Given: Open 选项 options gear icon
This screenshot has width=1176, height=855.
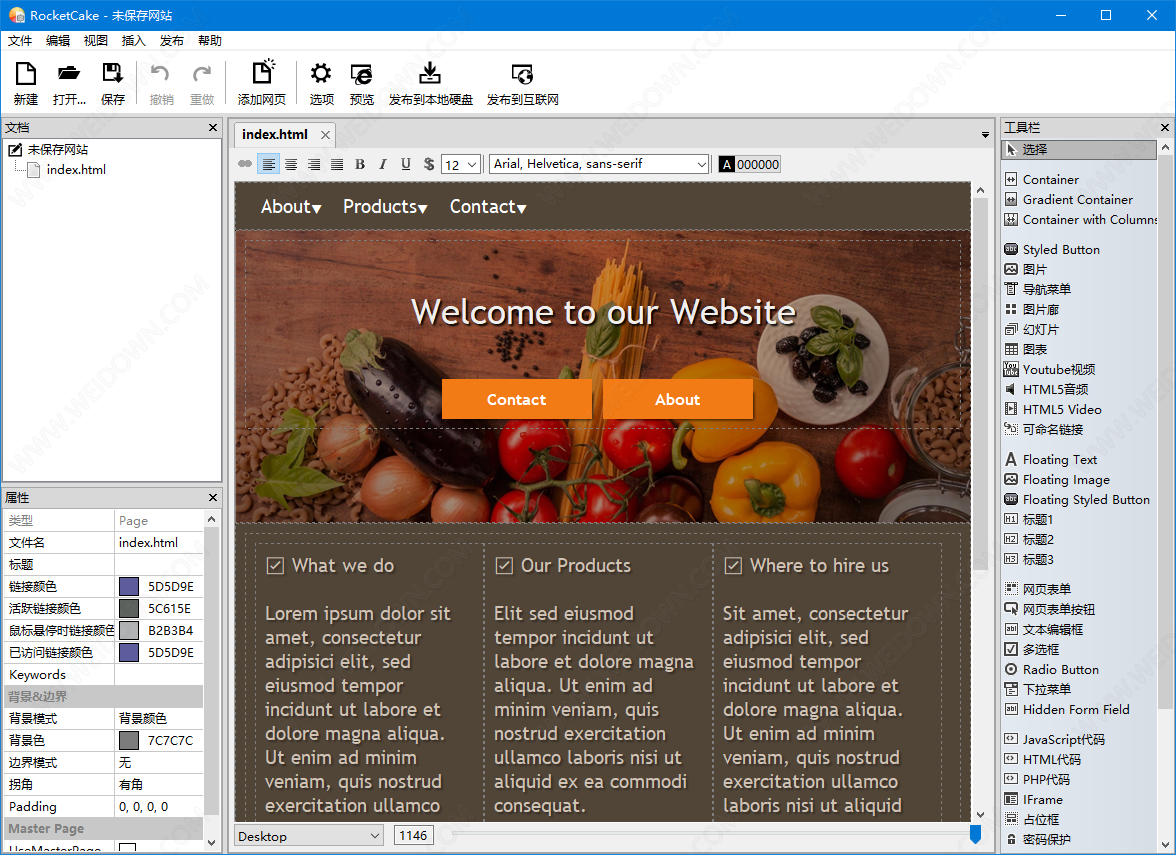Looking at the screenshot, I should (x=321, y=74).
